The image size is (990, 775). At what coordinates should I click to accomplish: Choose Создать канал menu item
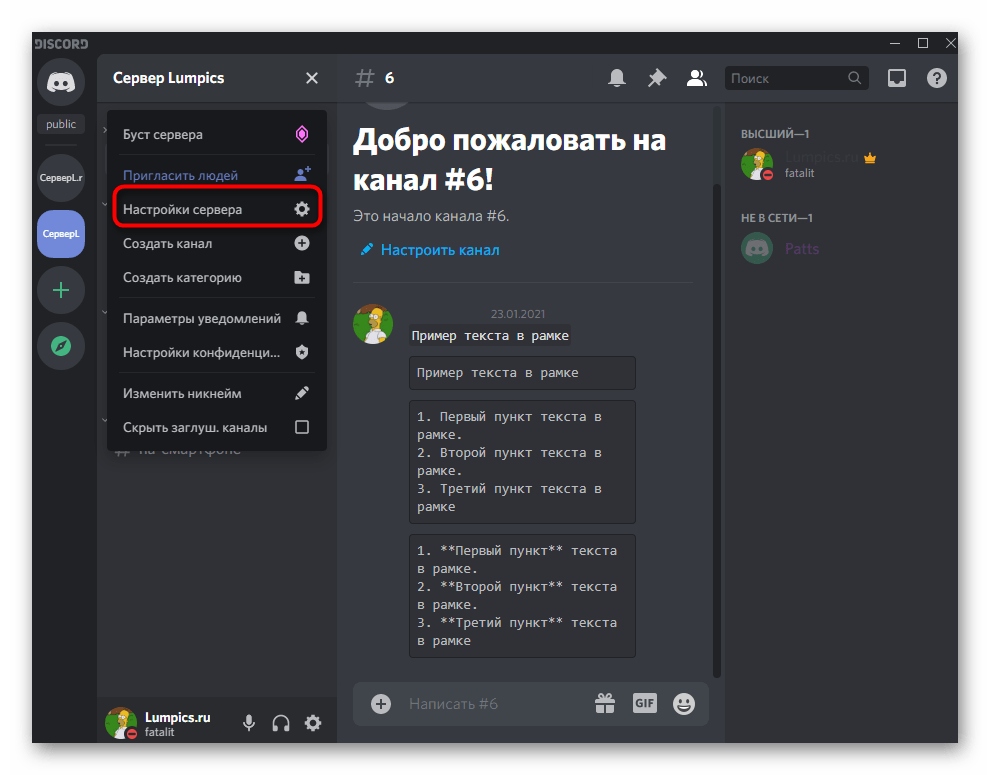click(x=217, y=243)
